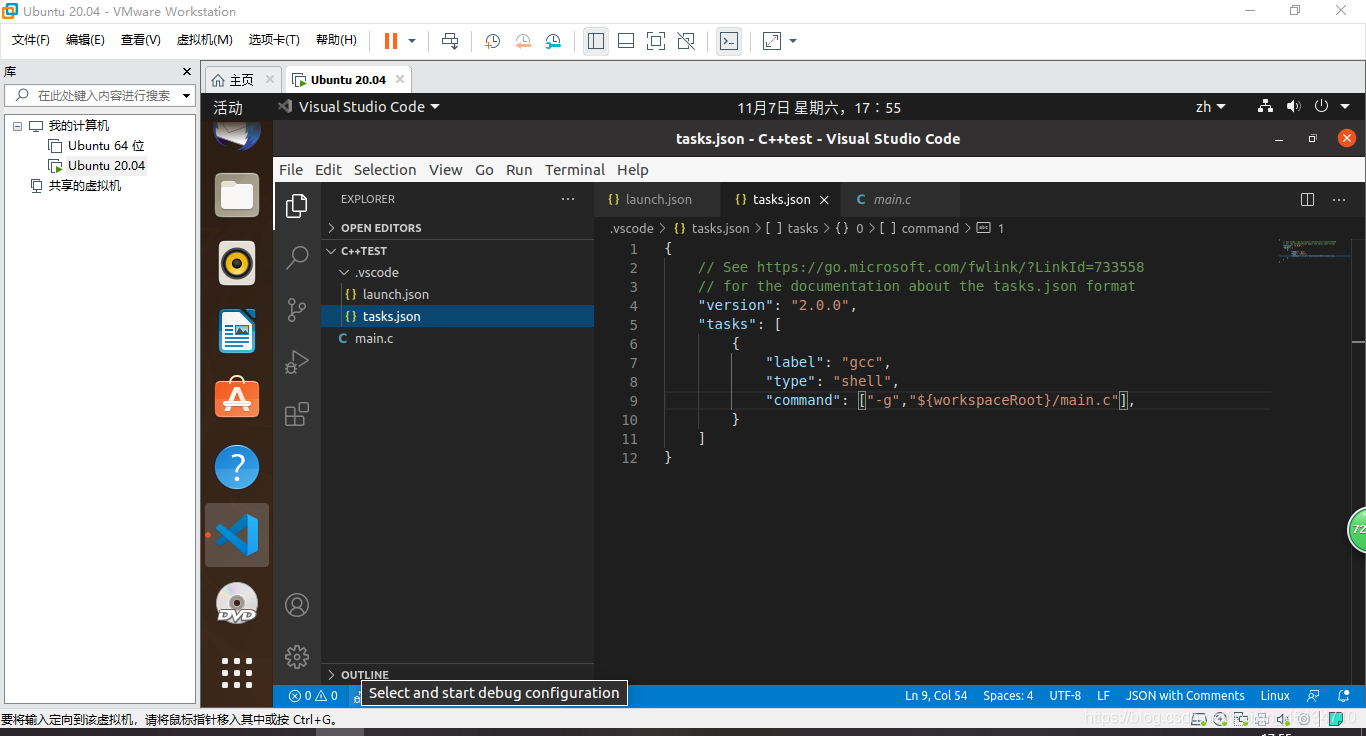Open the VS Code File menu
The width and height of the screenshot is (1366, 736).
(291, 170)
